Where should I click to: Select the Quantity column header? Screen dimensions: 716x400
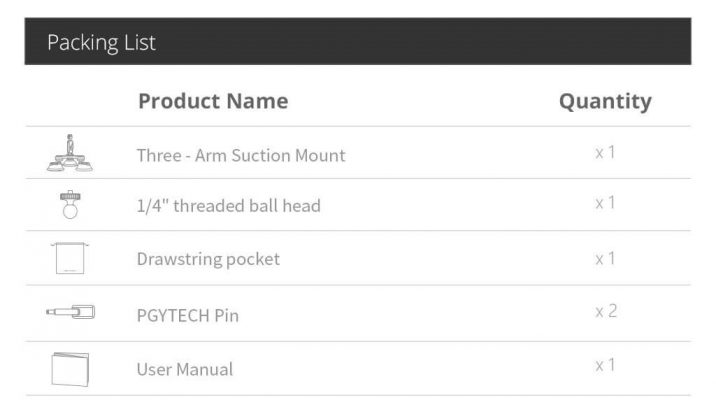coord(605,101)
